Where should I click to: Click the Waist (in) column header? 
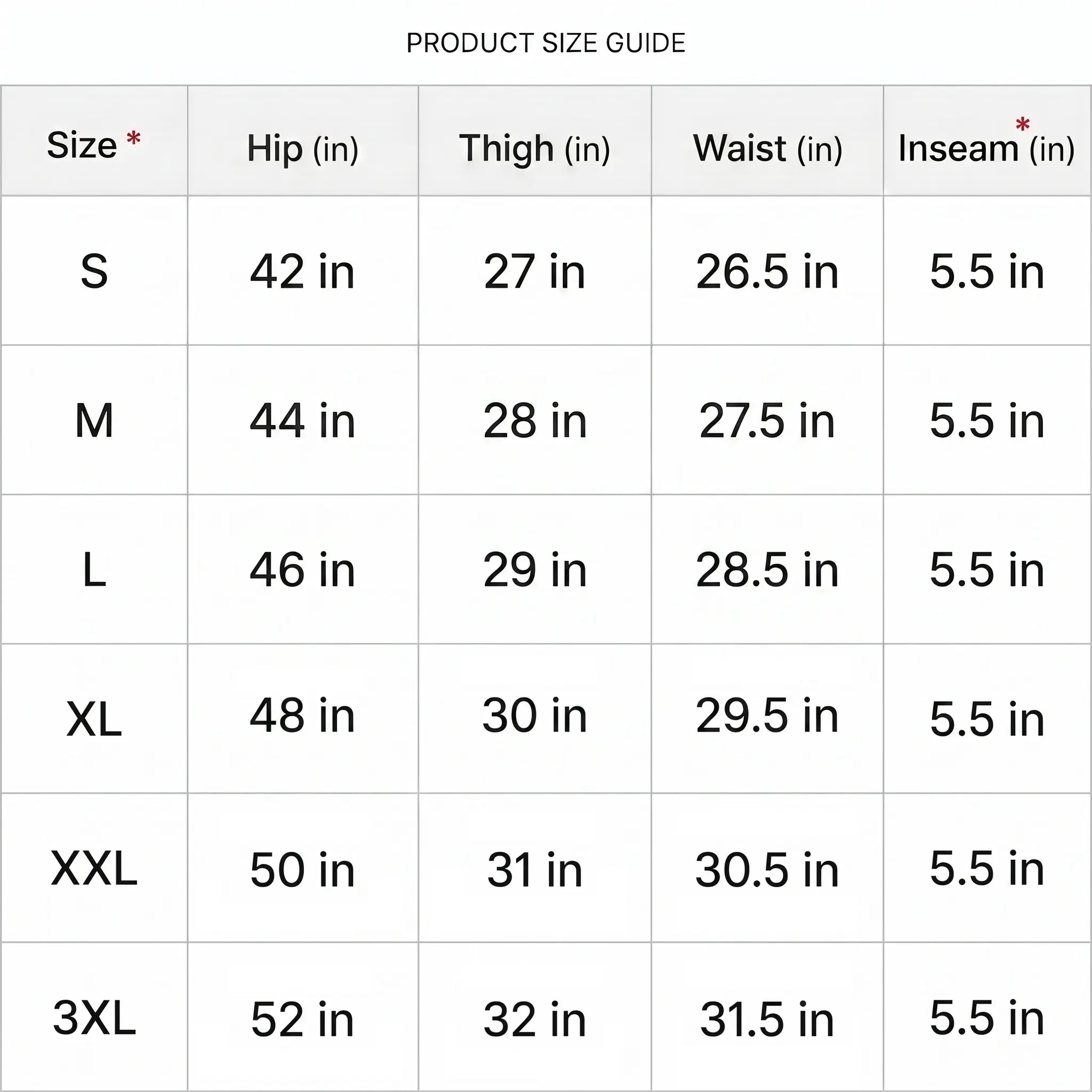(x=768, y=149)
